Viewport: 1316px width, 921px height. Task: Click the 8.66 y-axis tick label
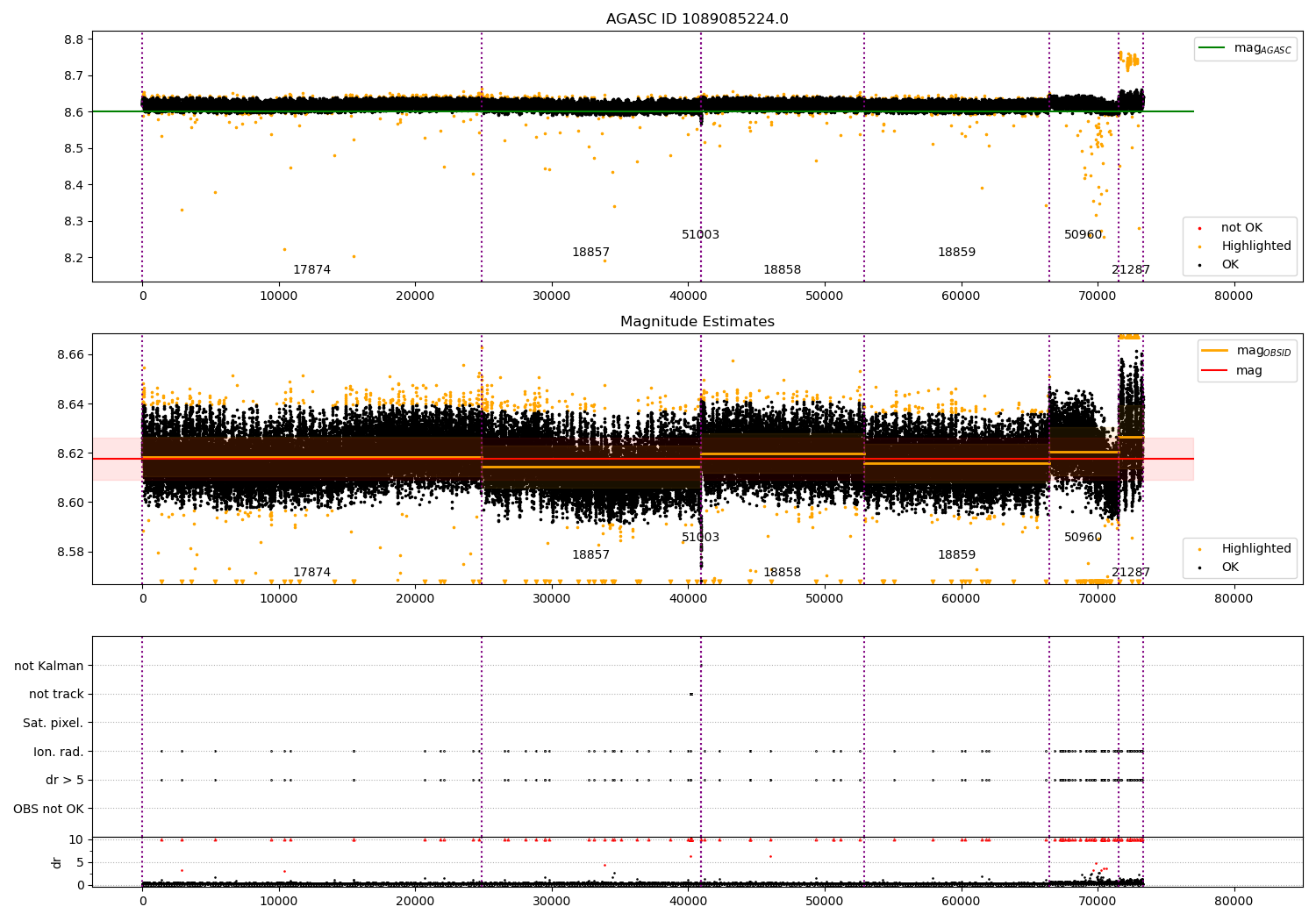[70, 355]
